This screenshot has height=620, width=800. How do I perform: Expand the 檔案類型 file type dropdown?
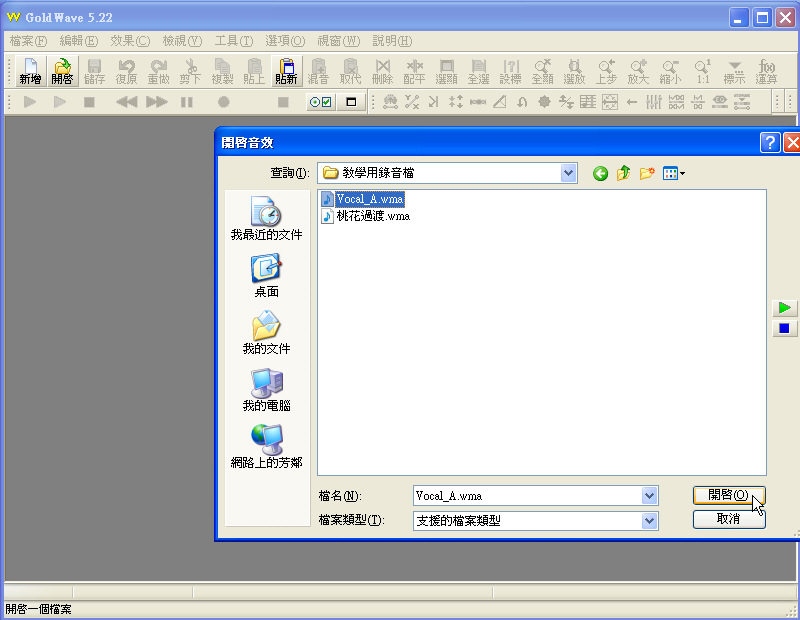(649, 521)
